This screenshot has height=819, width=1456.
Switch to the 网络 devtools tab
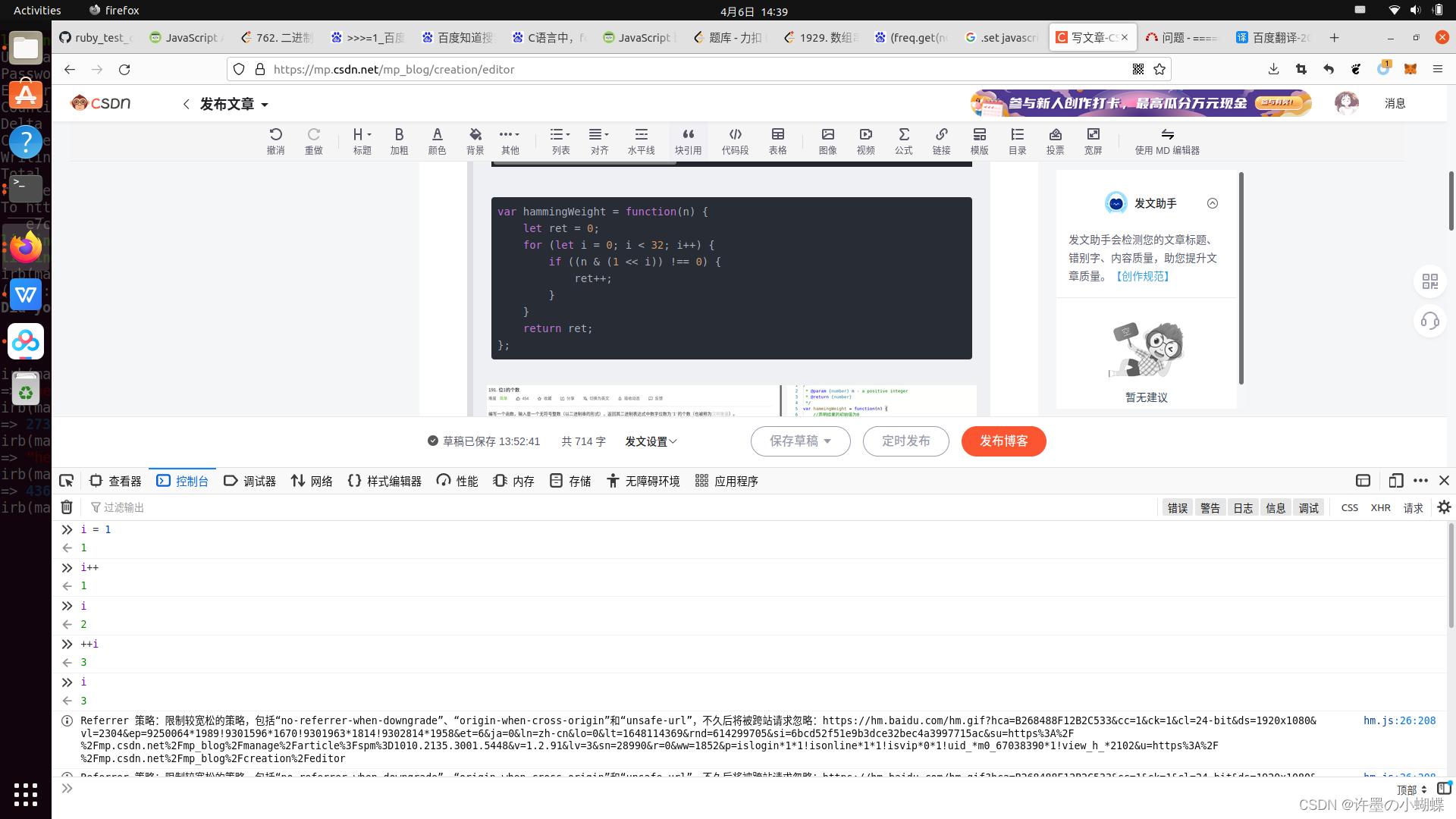312,481
